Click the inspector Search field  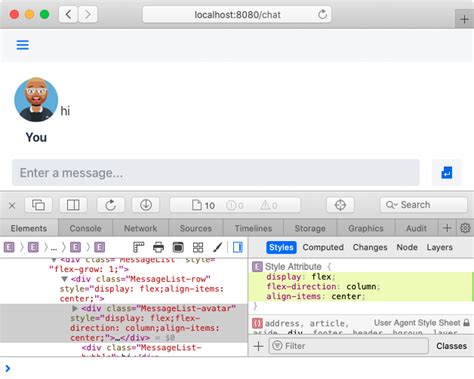point(424,205)
